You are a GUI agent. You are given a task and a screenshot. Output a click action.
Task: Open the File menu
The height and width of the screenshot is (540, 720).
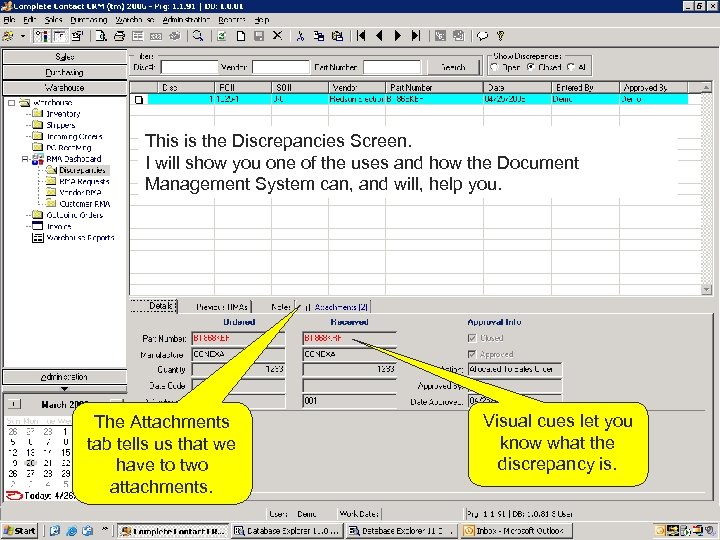(9, 20)
